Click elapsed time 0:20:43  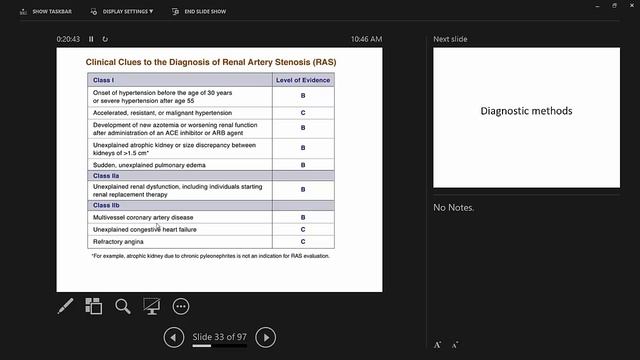[68, 39]
